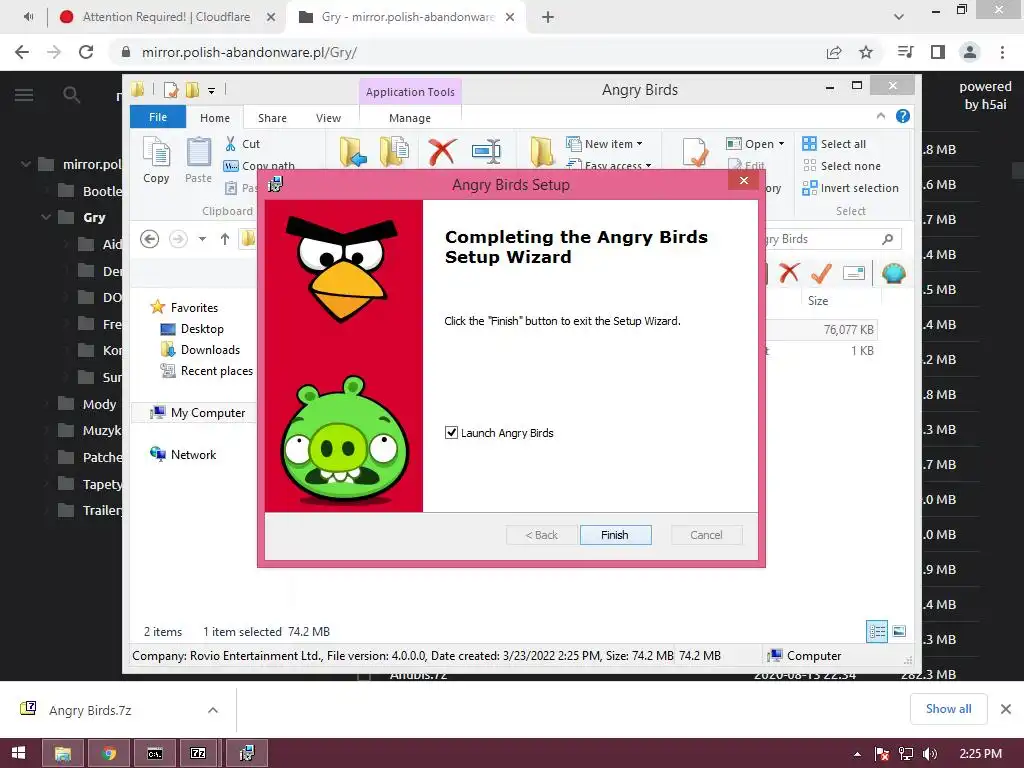Collapse the Explorer ribbon with the chevron
1024x768 pixels.
pos(880,116)
